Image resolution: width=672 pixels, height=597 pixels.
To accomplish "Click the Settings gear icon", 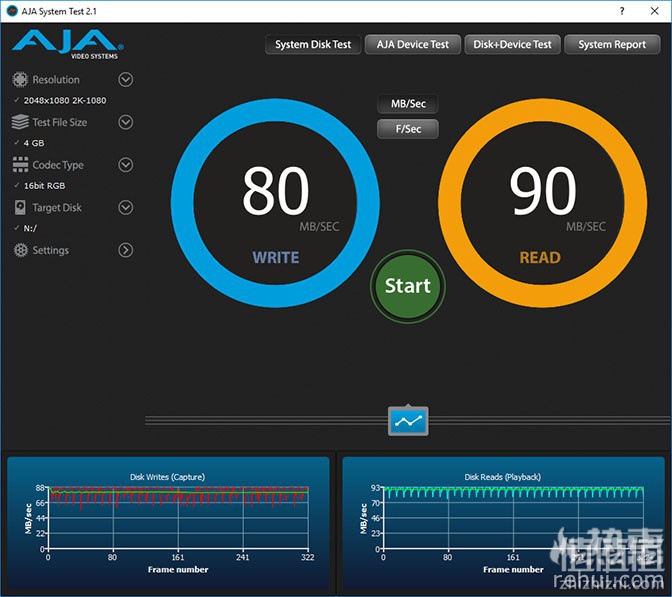I will 21,250.
